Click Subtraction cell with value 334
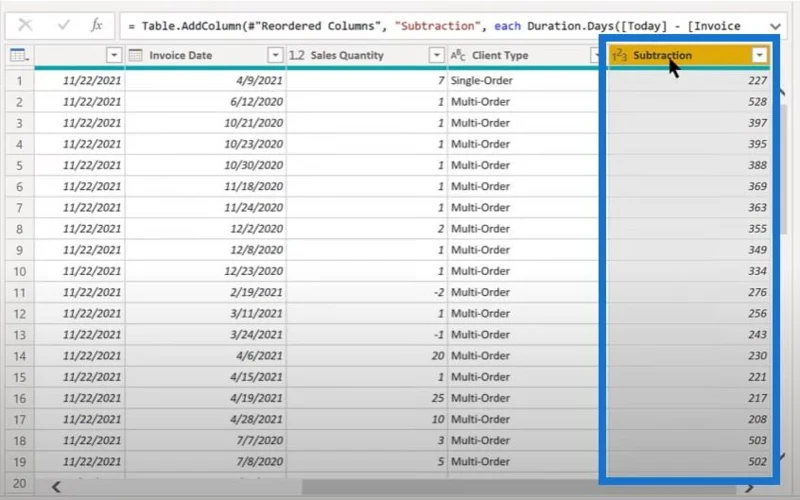Image resolution: width=800 pixels, height=500 pixels. pos(689,271)
